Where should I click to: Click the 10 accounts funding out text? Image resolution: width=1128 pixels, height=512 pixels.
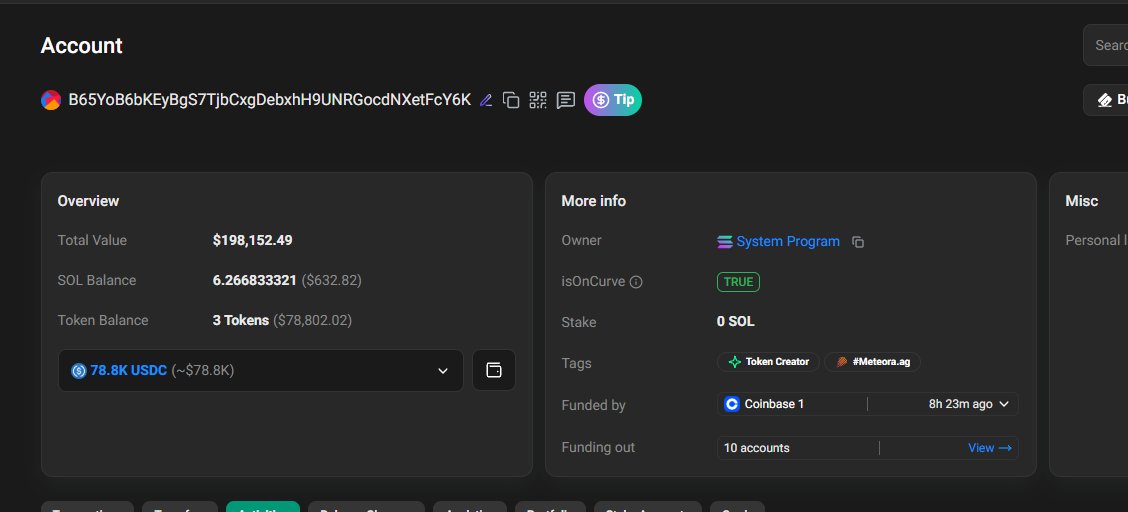tap(757, 448)
